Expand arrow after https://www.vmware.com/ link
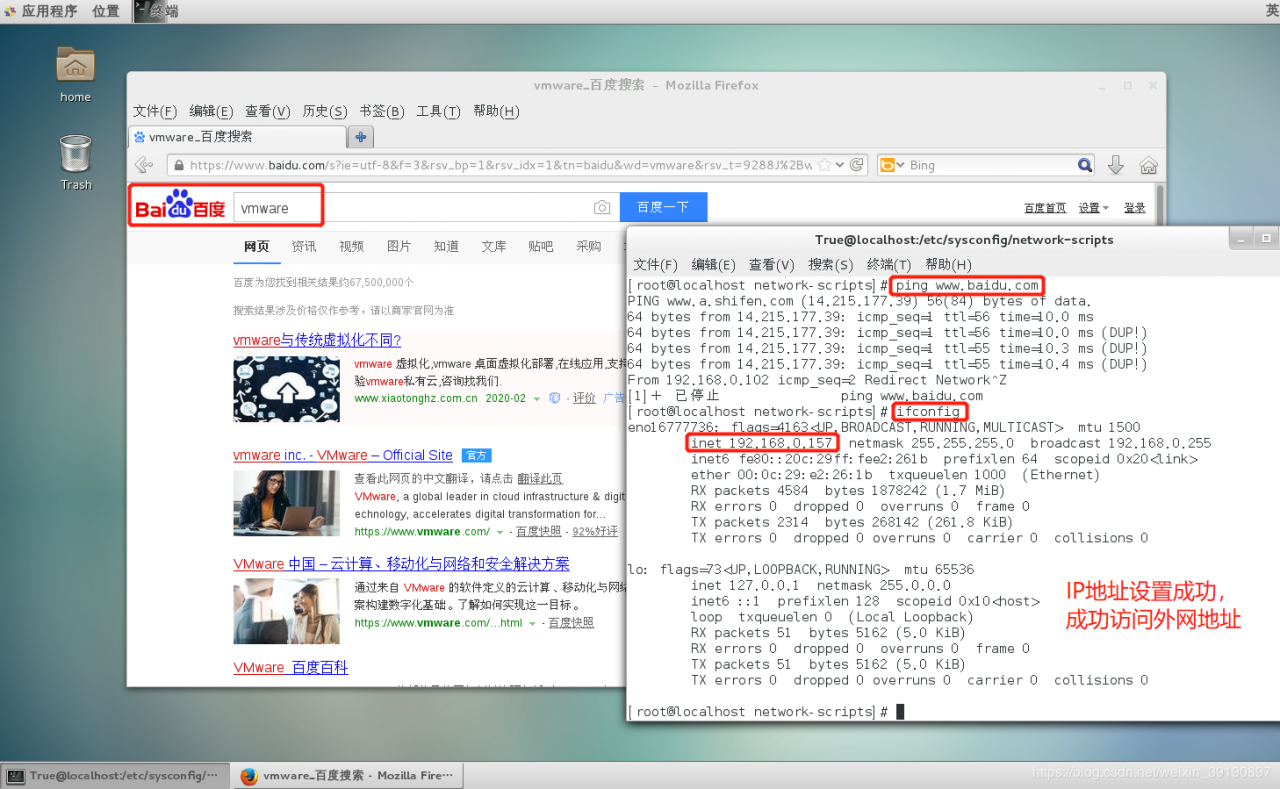The height and width of the screenshot is (789, 1280). [x=500, y=532]
